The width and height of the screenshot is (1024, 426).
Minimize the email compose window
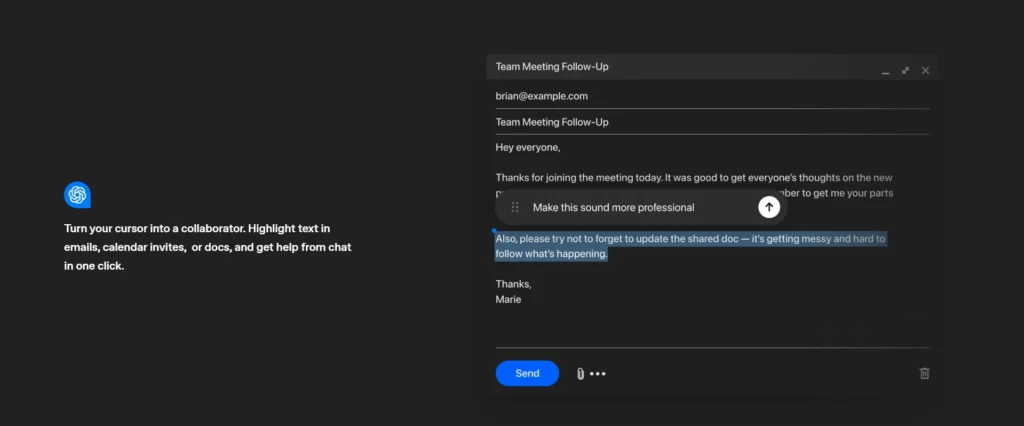click(886, 71)
